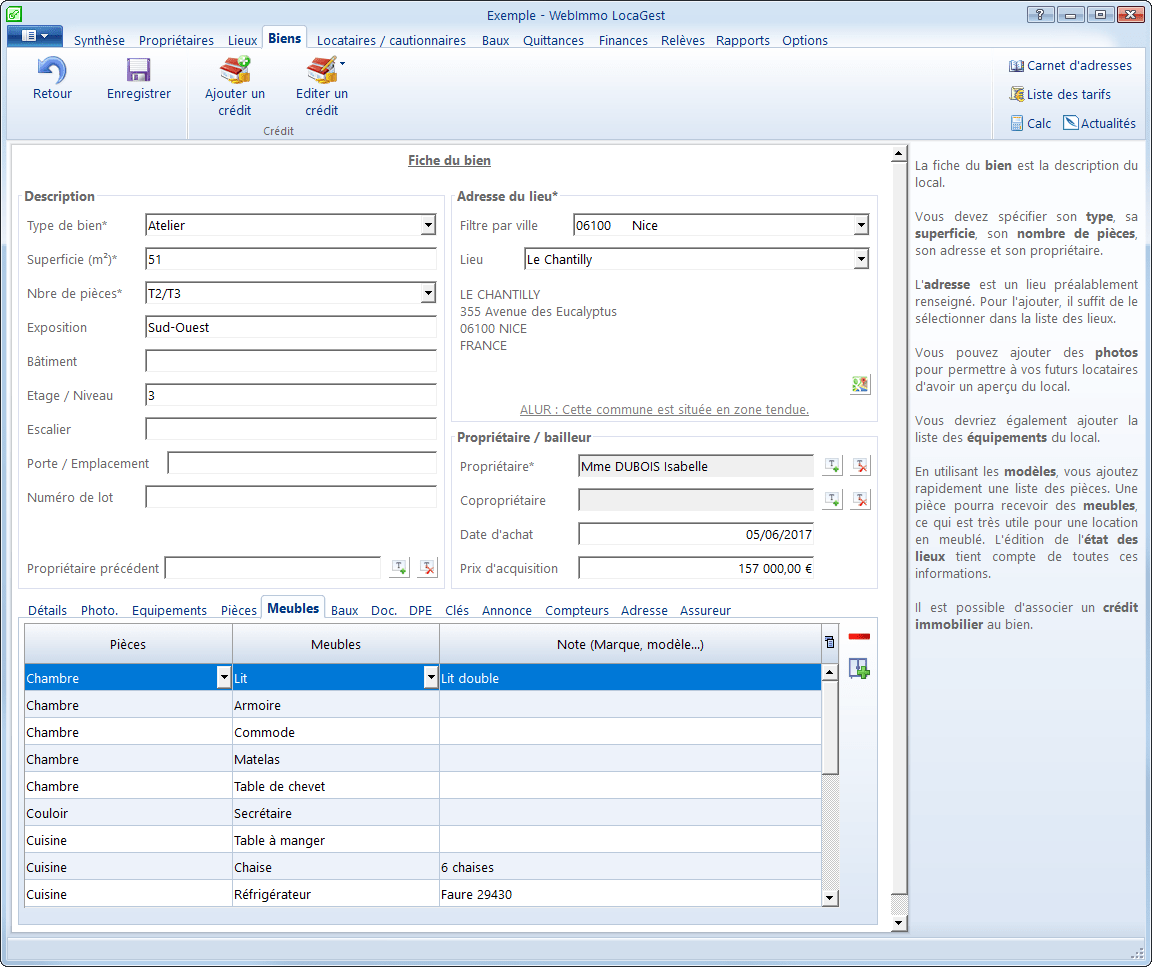This screenshot has height=967, width=1152.
Task: Click the Retour back arrow icon
Action: (x=52, y=70)
